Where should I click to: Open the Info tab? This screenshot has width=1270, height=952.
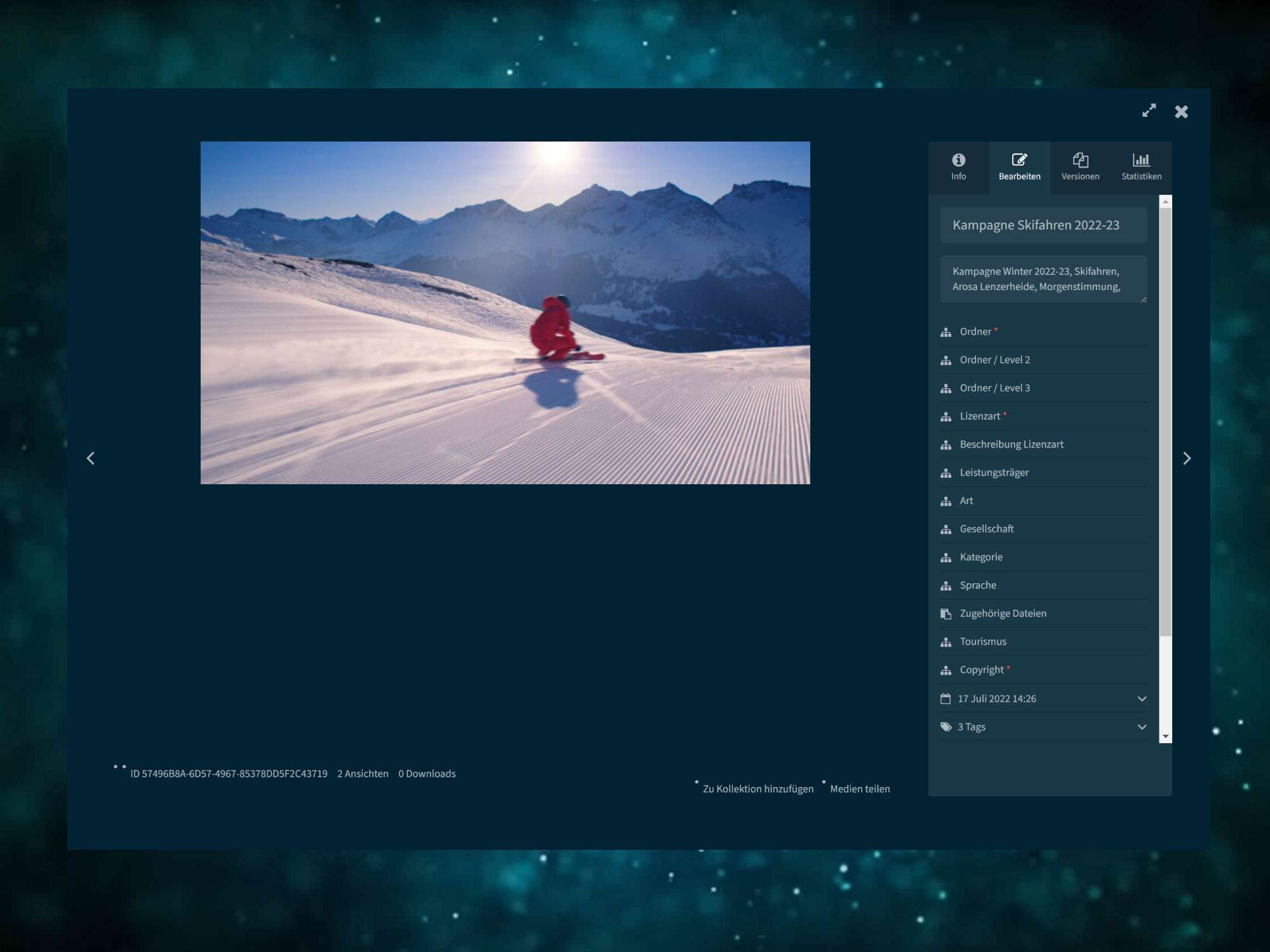point(958,167)
